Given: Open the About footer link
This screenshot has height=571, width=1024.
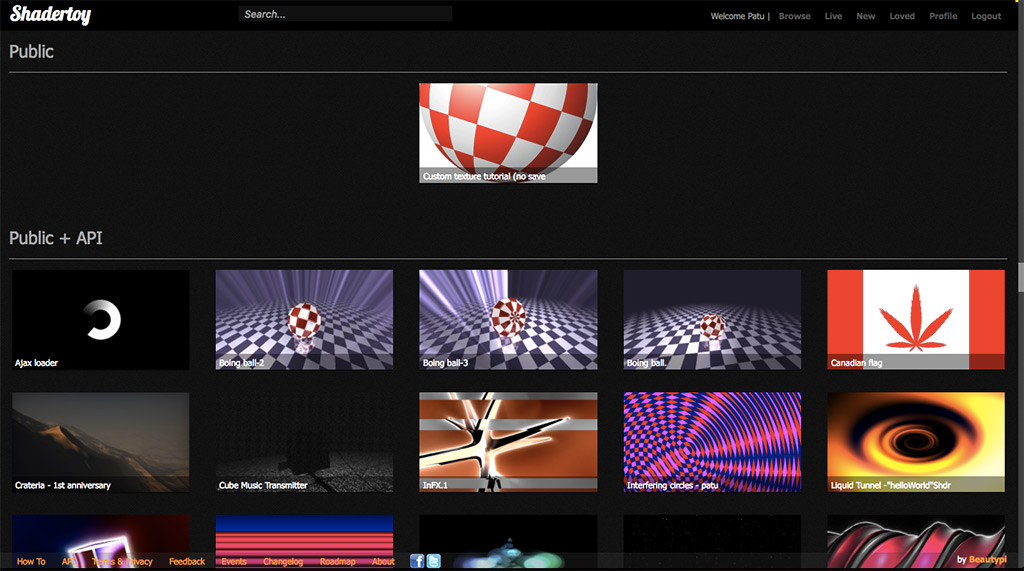Looking at the screenshot, I should click(x=383, y=561).
